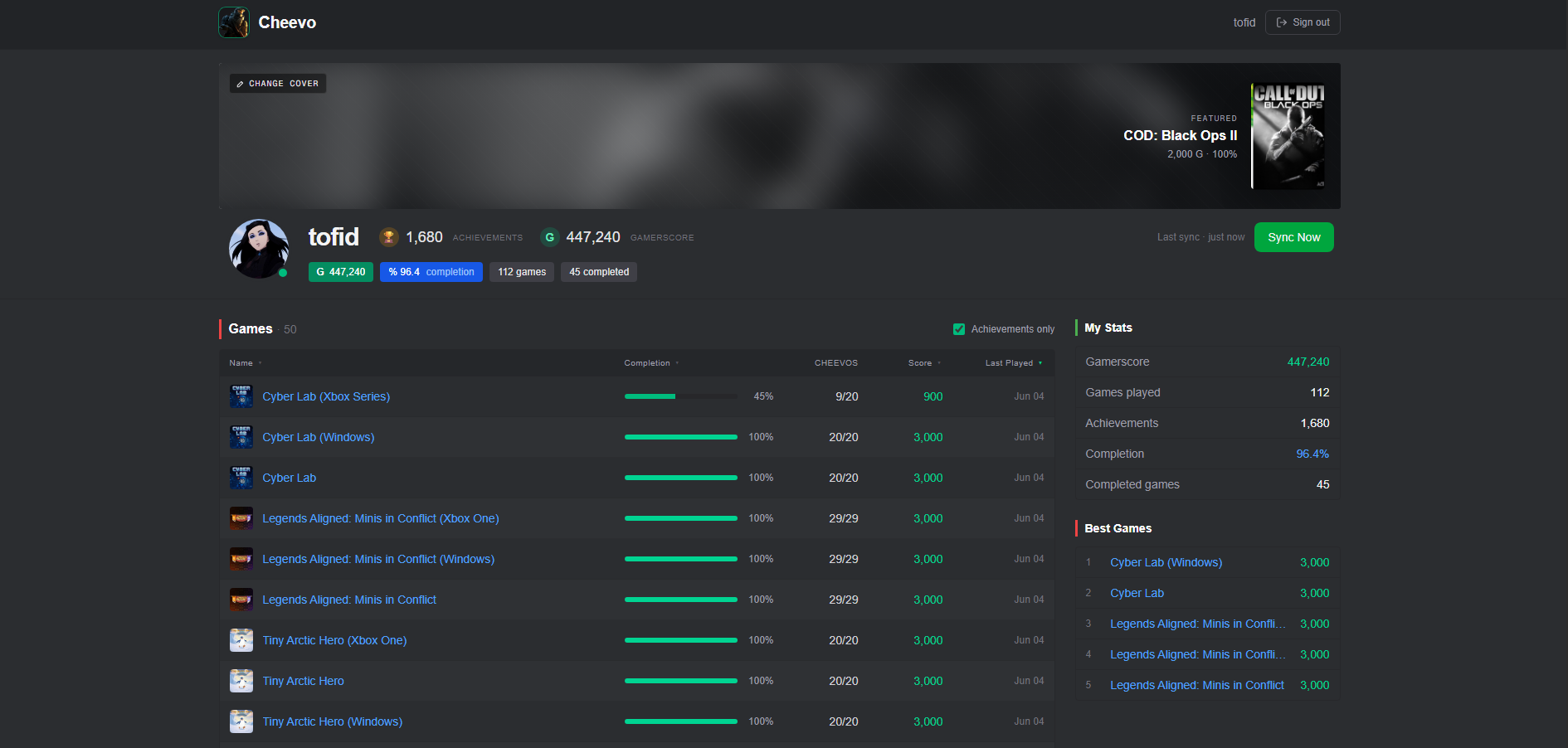Open the Tiny Arctic Hero (Xbox One) link
The height and width of the screenshot is (748, 1568).
(334, 640)
